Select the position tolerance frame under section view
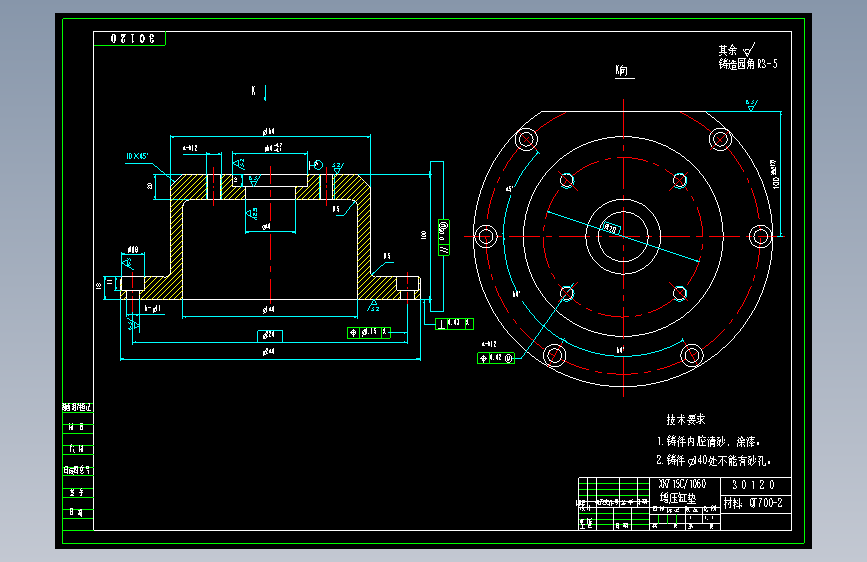This screenshot has width=867, height=562. point(369,332)
